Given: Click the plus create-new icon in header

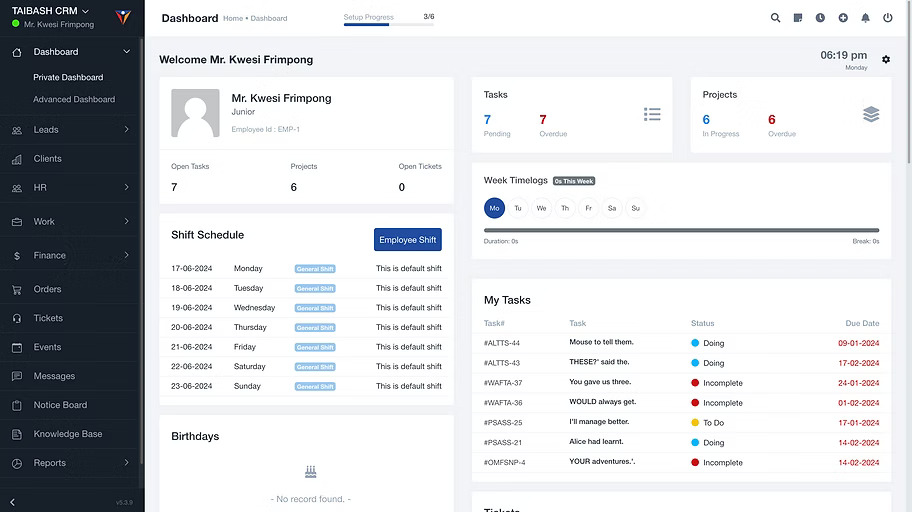Looking at the screenshot, I should [843, 18].
